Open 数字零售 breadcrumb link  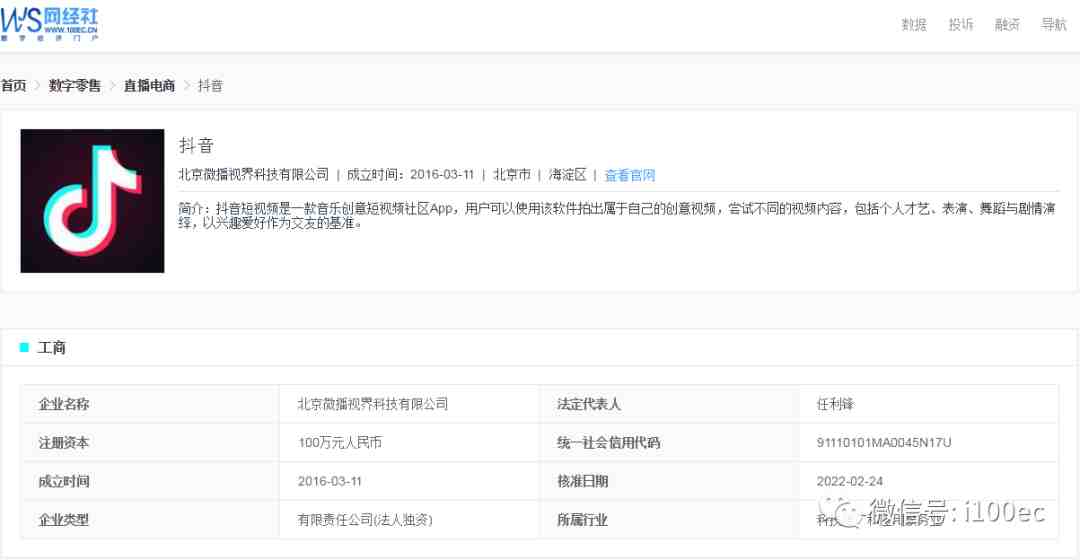point(74,85)
